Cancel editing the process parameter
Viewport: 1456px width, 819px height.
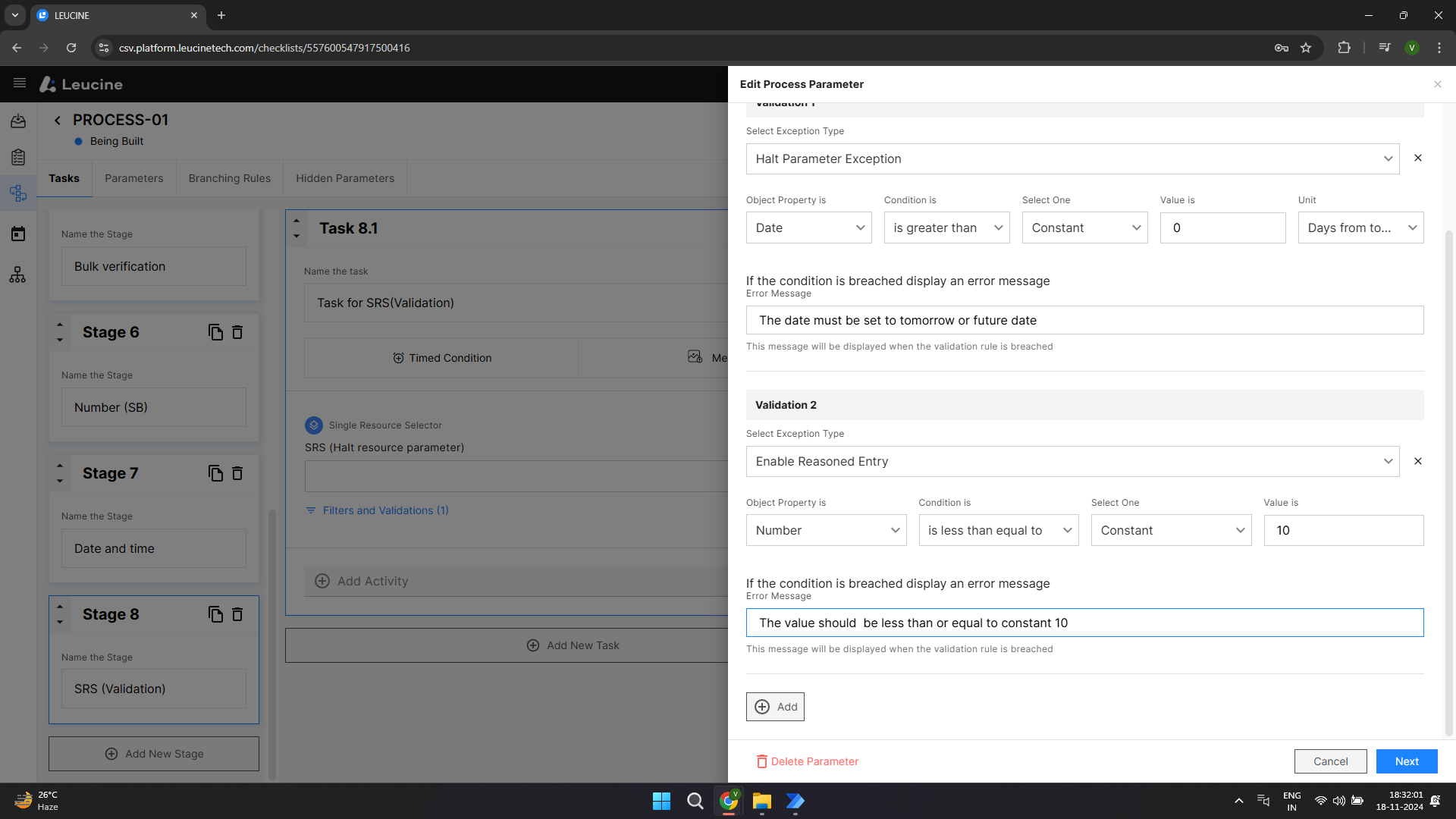pos(1330,761)
